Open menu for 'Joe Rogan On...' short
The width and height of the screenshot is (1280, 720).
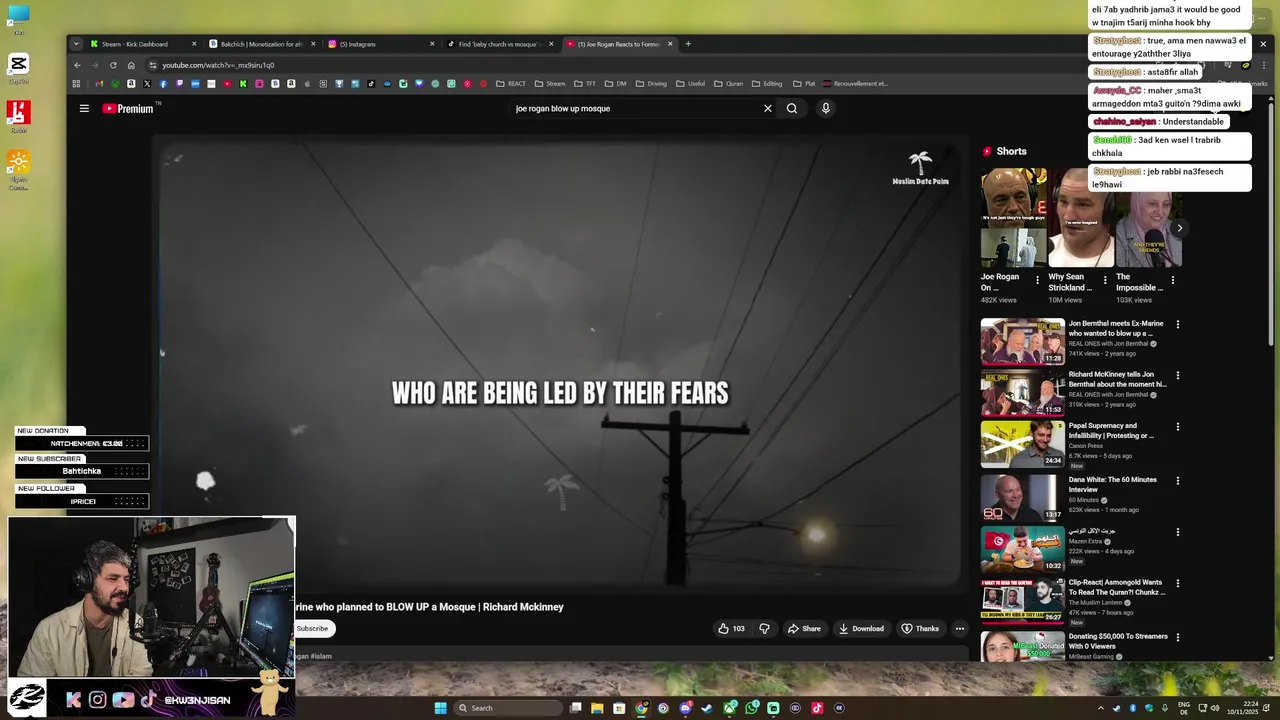(1037, 281)
